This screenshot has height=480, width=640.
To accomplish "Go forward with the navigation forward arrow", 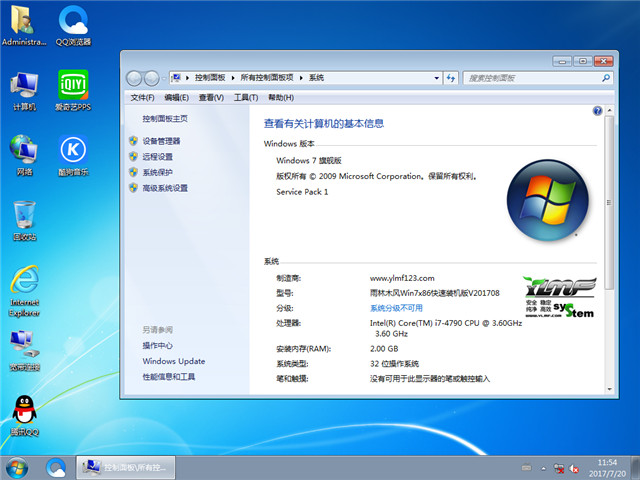I will pyautogui.click(x=151, y=78).
